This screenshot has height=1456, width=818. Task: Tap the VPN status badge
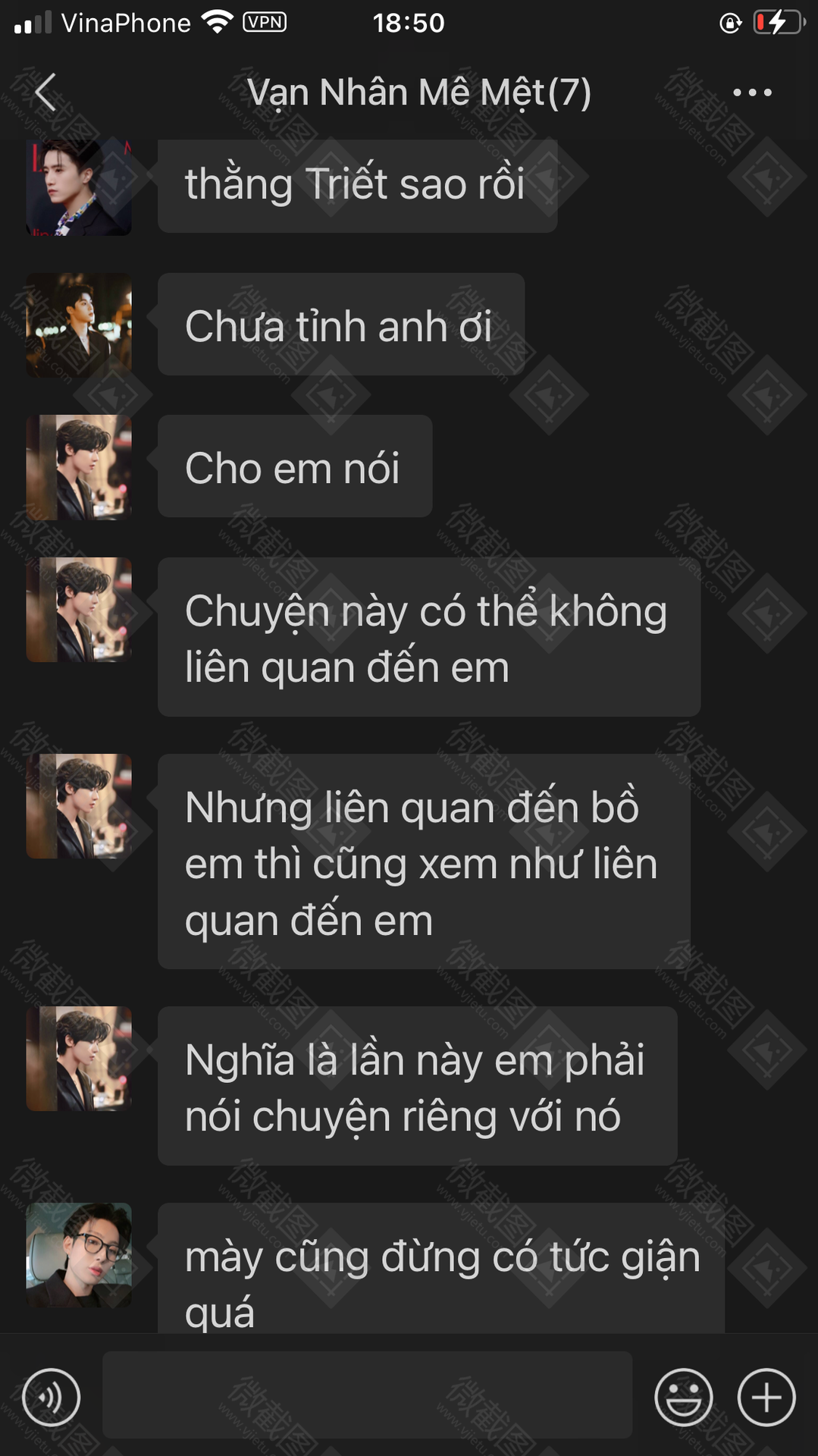point(265,22)
